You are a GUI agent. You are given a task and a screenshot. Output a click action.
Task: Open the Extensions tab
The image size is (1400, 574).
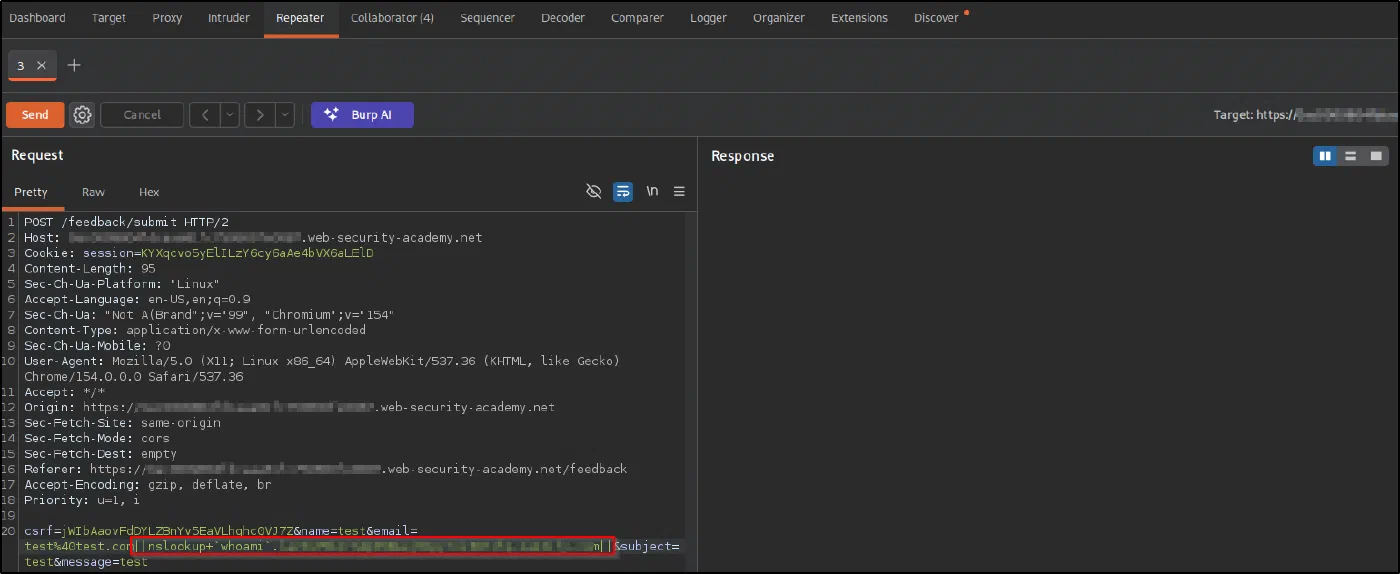tap(859, 18)
